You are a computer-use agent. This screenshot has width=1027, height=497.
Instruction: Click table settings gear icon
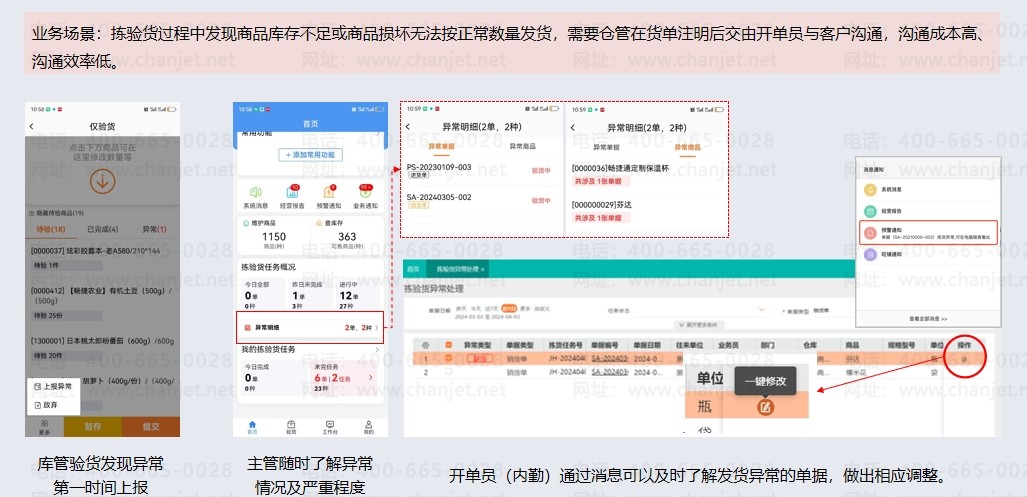pos(425,344)
